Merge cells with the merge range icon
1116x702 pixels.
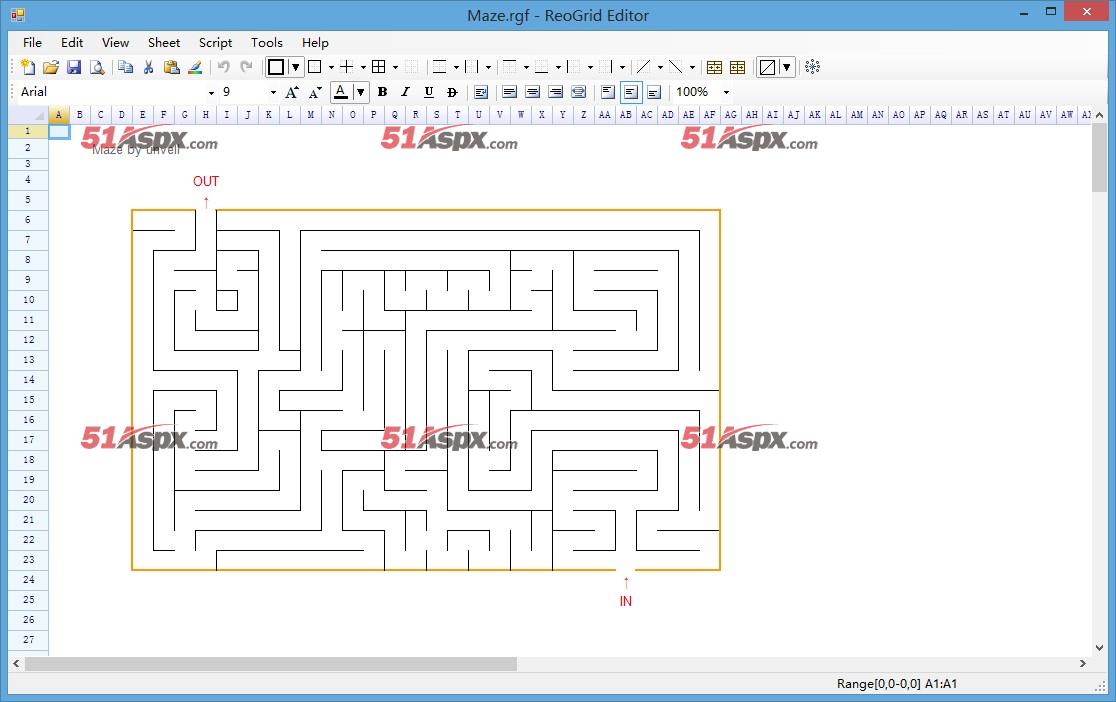(714, 67)
